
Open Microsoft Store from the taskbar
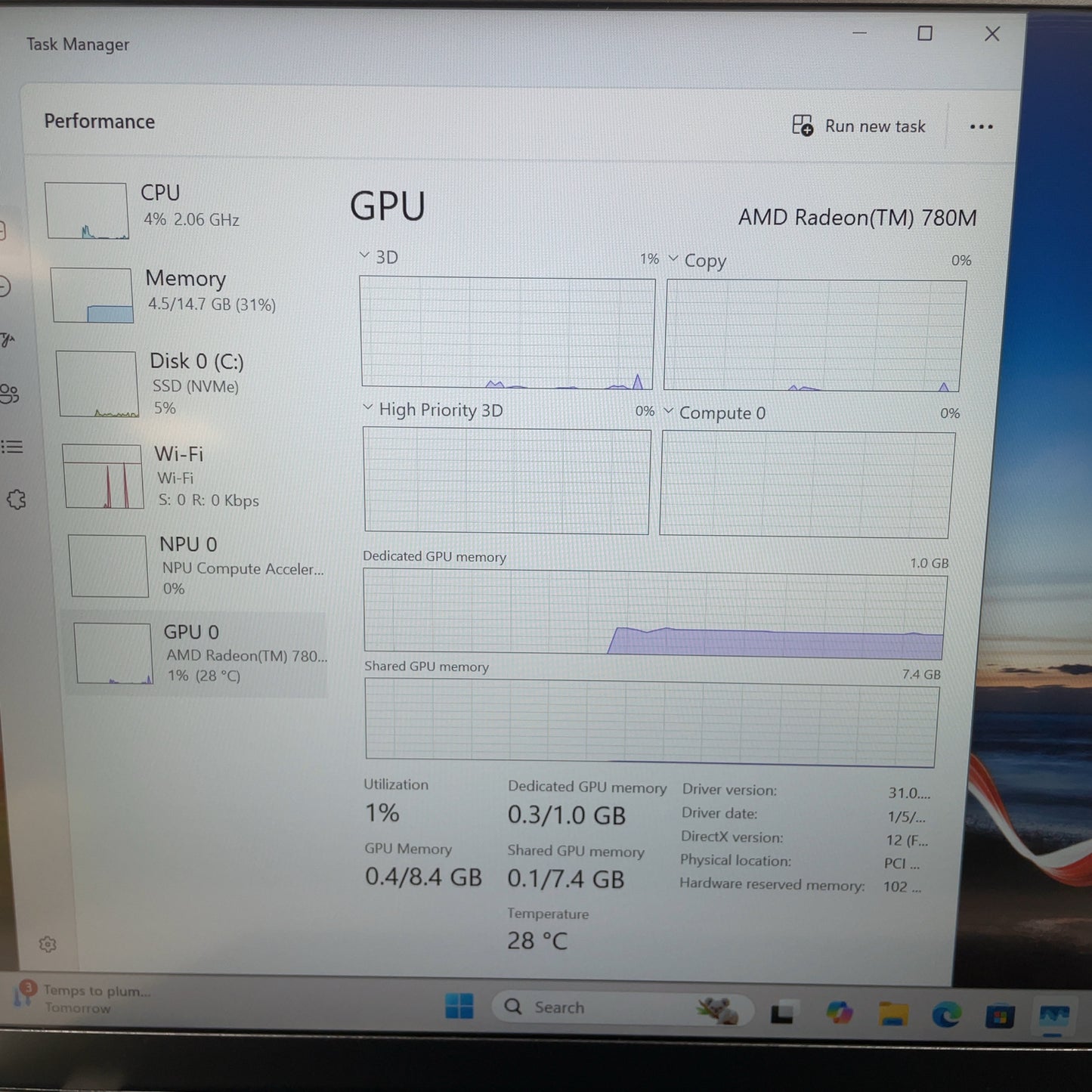(1000, 1016)
